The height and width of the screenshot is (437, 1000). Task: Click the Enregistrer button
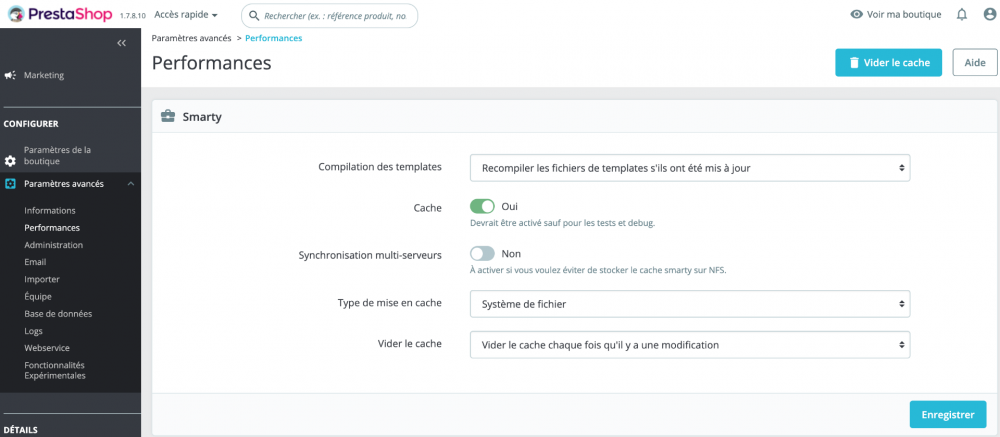click(x=947, y=414)
